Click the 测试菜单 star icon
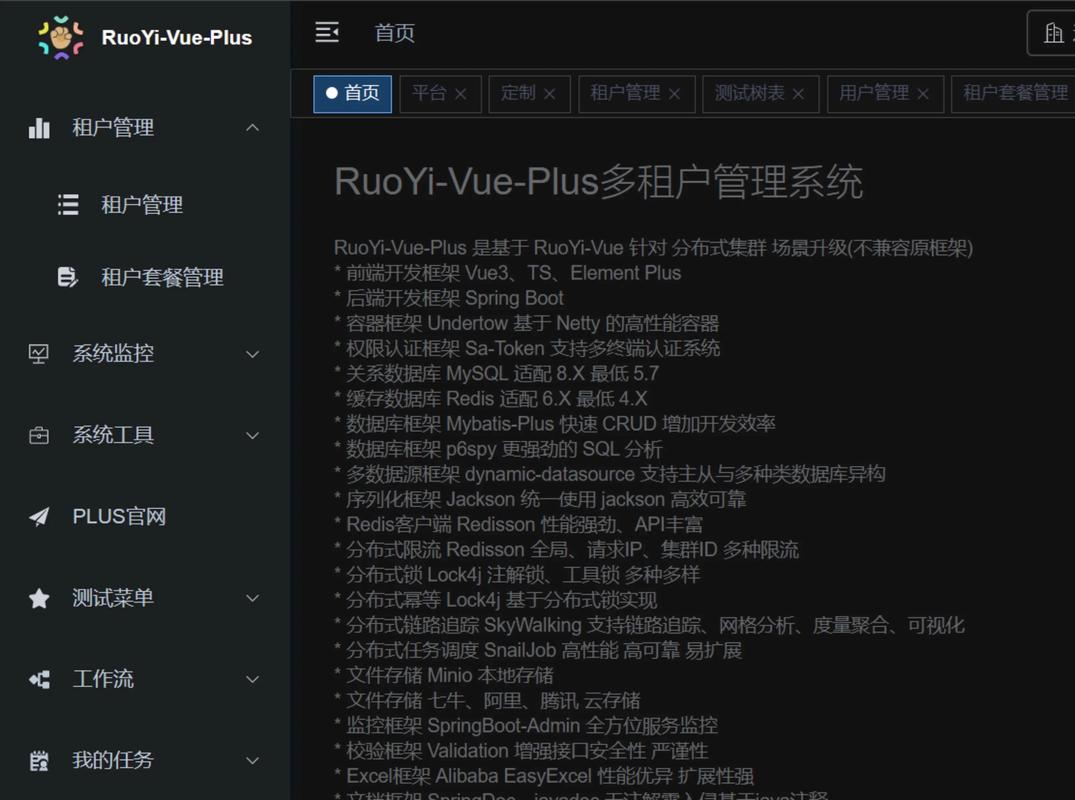The width and height of the screenshot is (1075, 800). coord(39,598)
